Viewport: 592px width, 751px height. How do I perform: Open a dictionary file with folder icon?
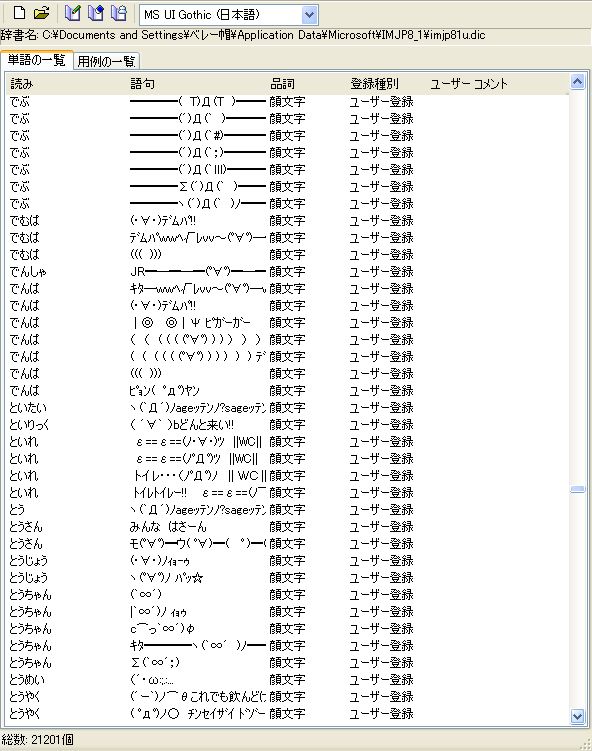coord(42,13)
